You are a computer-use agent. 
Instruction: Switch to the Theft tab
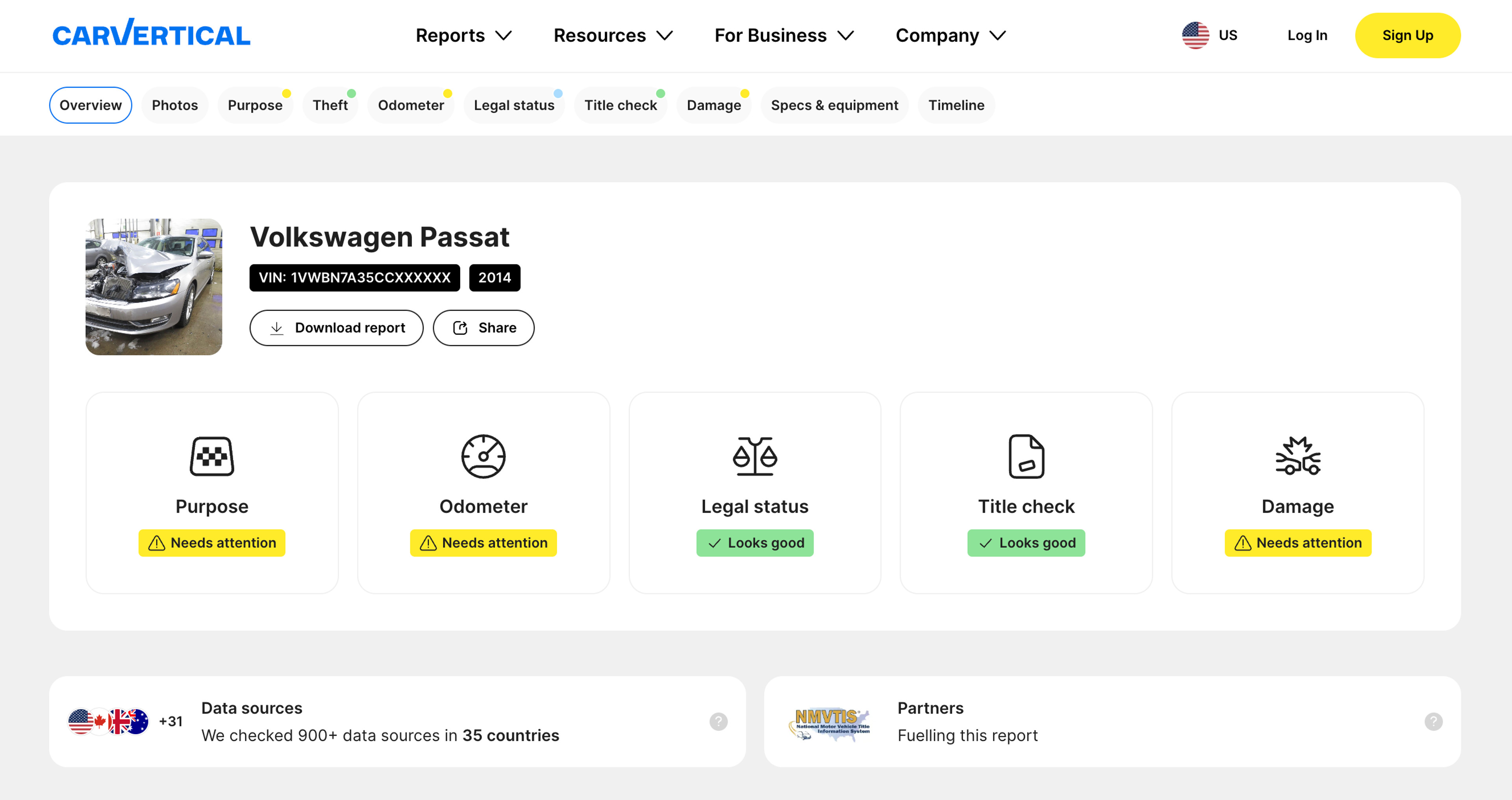click(x=330, y=105)
